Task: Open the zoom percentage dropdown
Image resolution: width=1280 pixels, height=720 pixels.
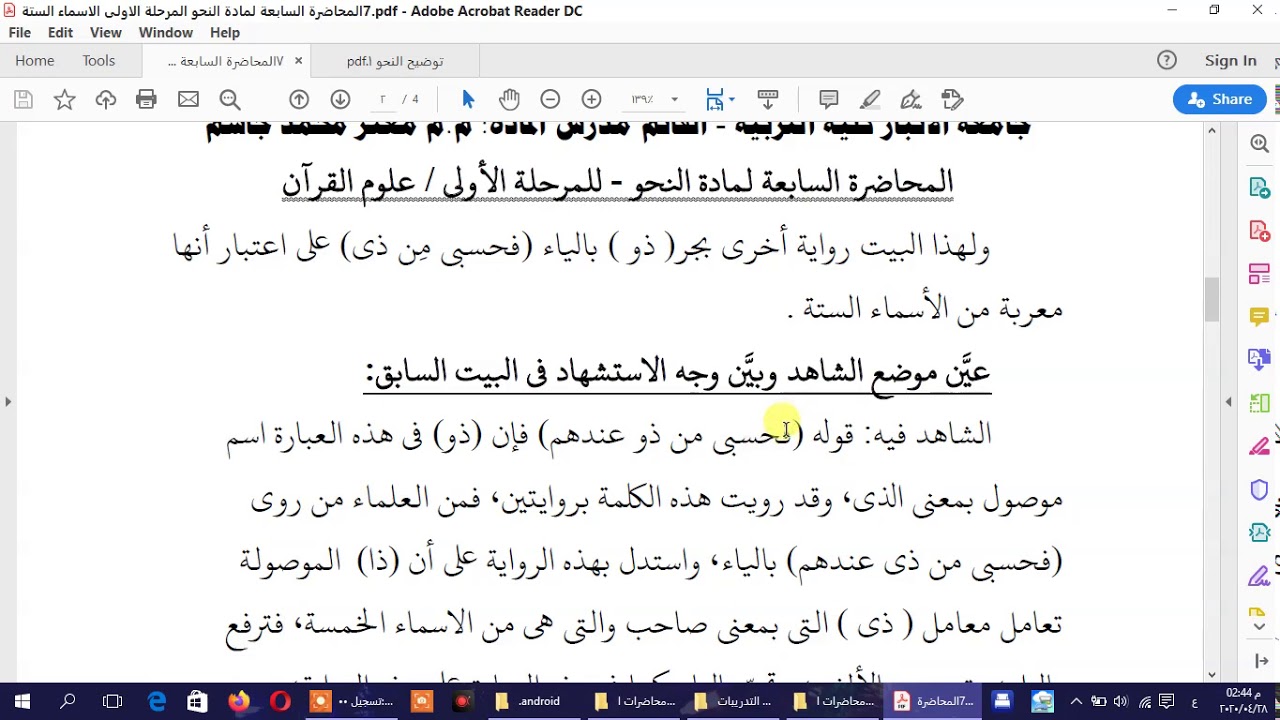Action: click(674, 99)
